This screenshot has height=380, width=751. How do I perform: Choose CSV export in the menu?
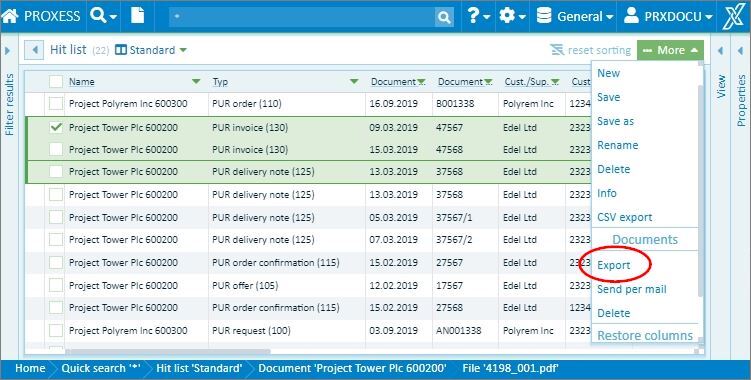click(624, 217)
